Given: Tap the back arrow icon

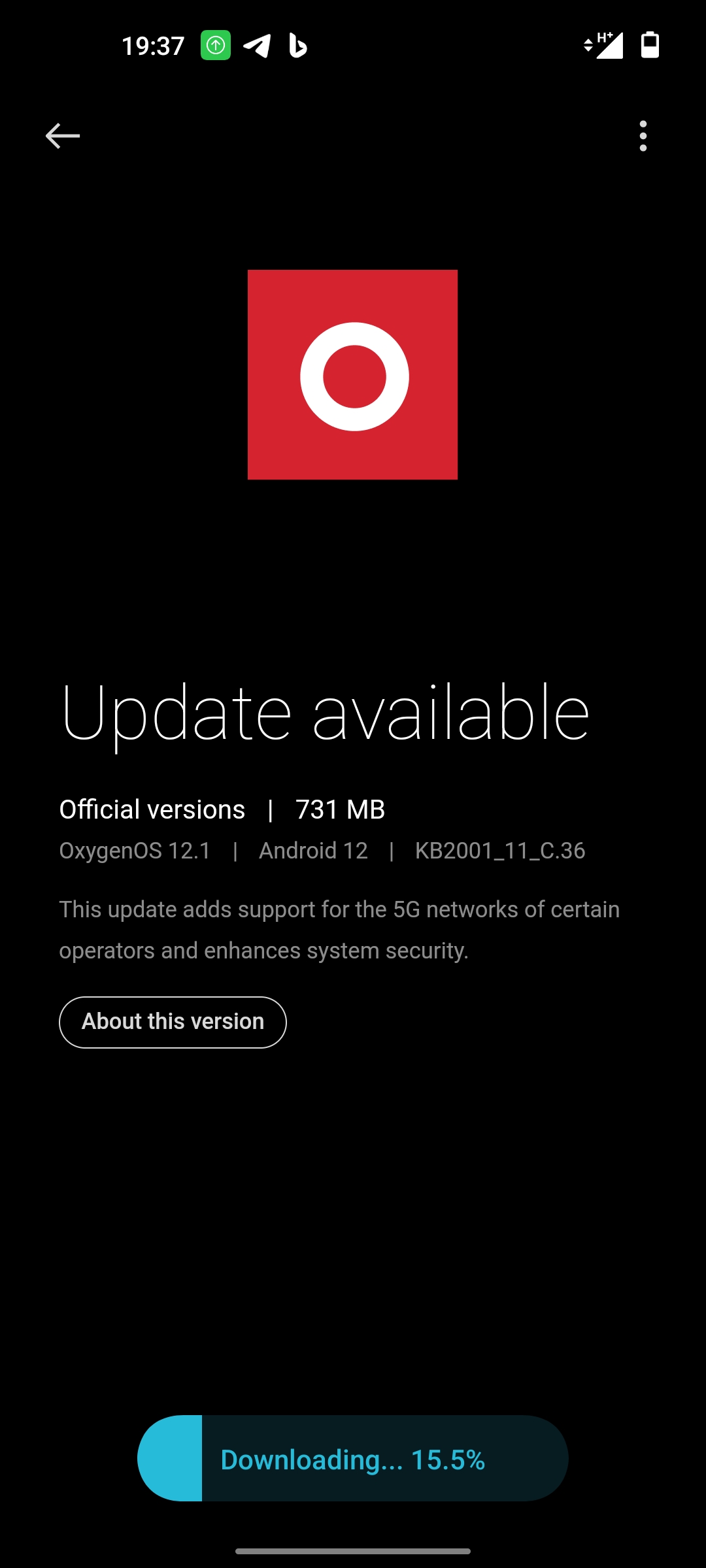Looking at the screenshot, I should [63, 136].
